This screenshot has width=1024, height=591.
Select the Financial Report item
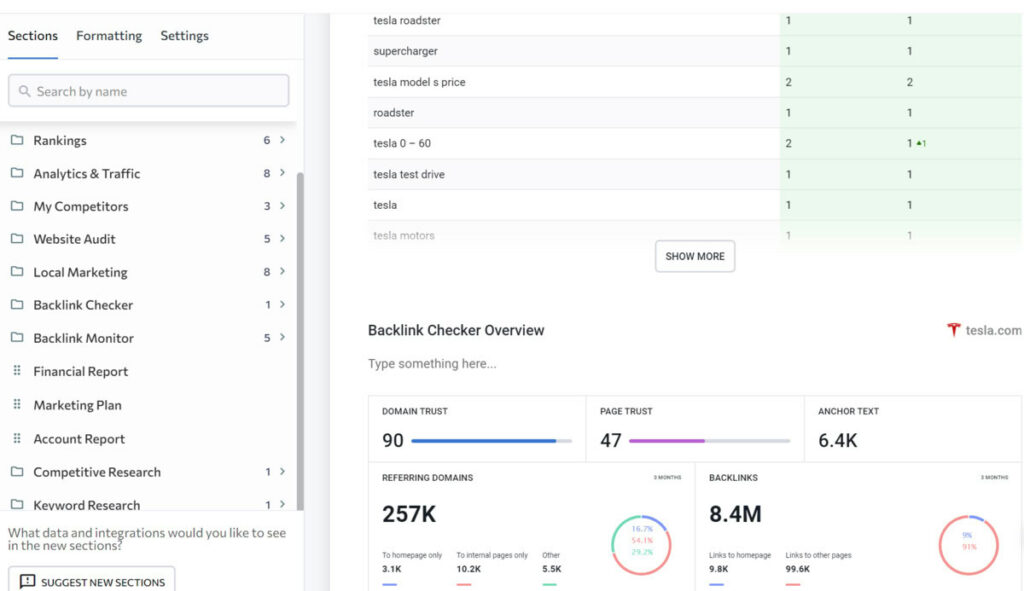(x=80, y=372)
